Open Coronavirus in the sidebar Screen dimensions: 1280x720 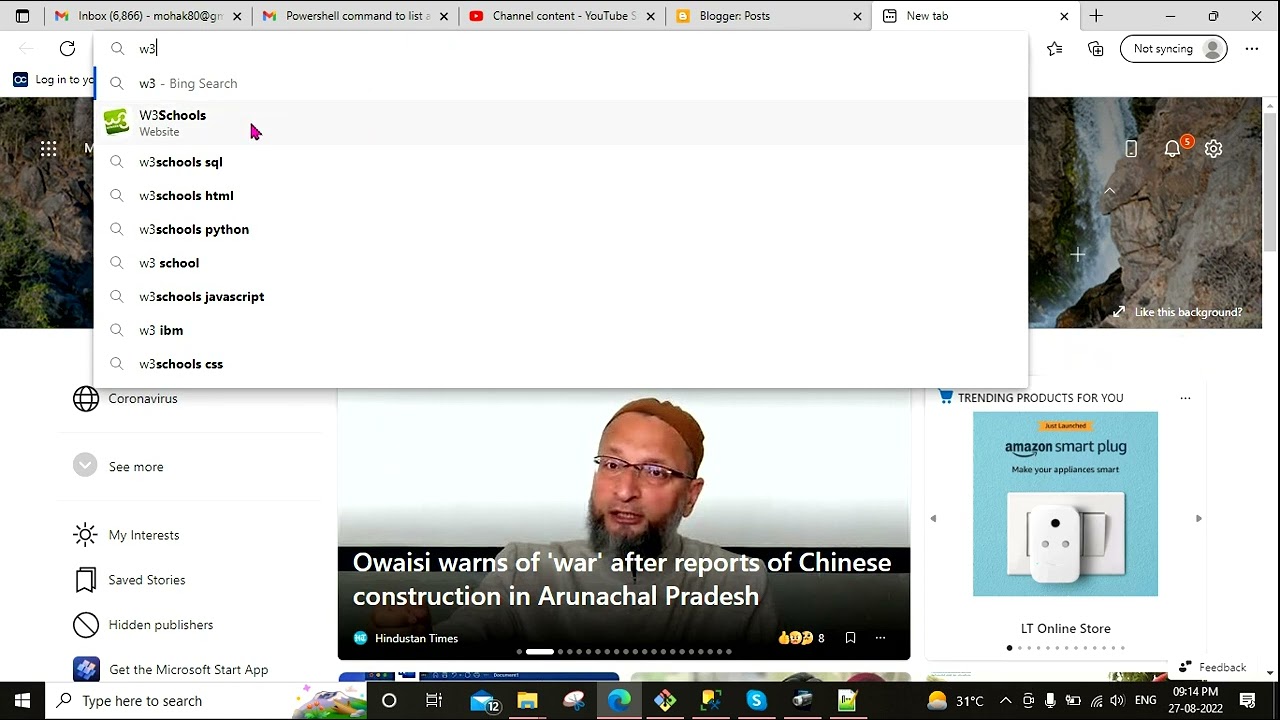point(125,399)
